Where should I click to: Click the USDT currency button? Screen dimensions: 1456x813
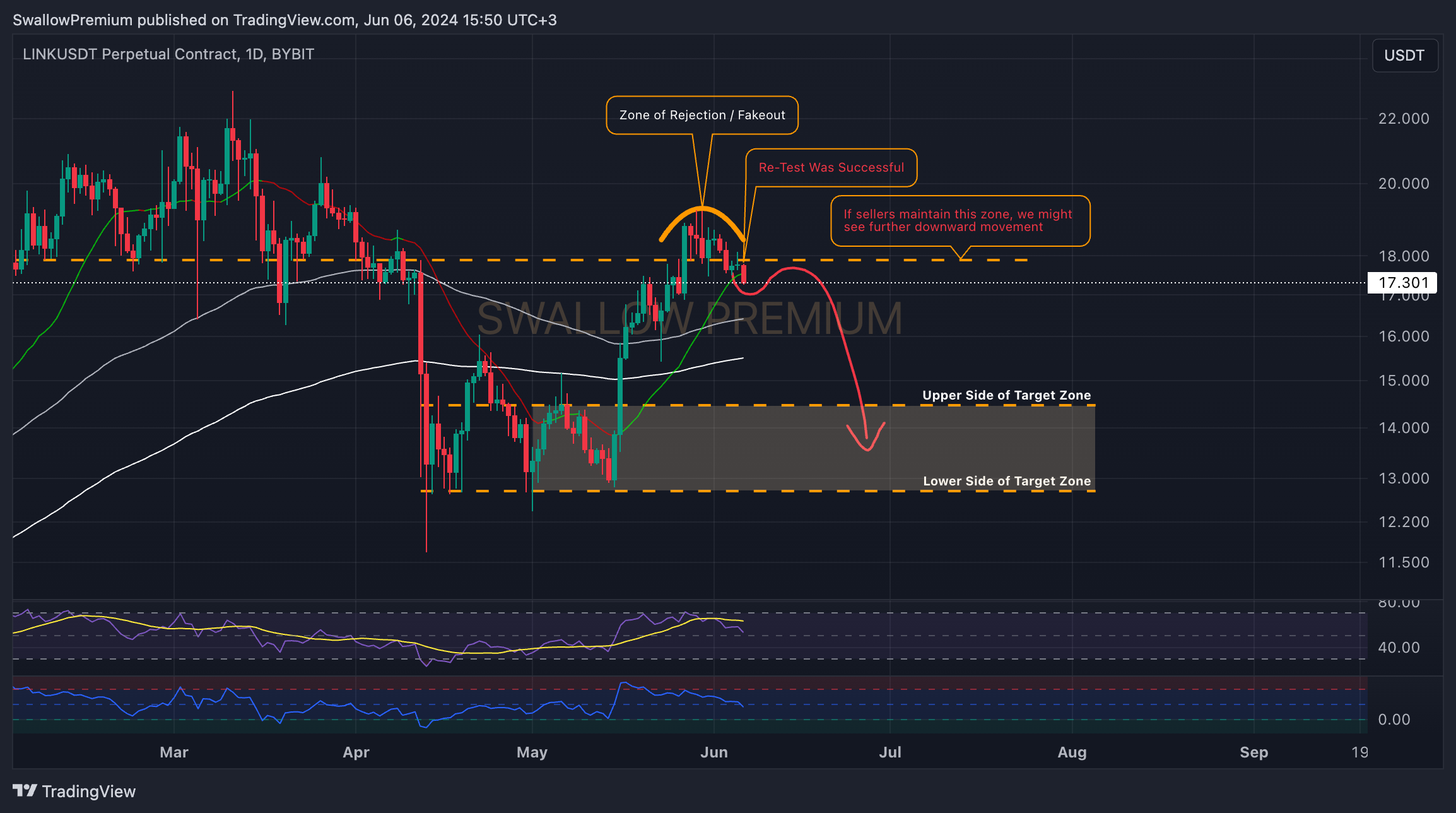(1404, 56)
